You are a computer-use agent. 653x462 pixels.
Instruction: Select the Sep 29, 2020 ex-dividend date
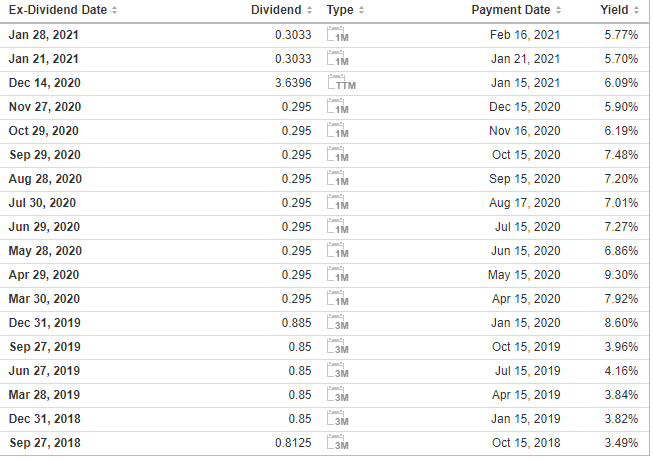point(45,155)
